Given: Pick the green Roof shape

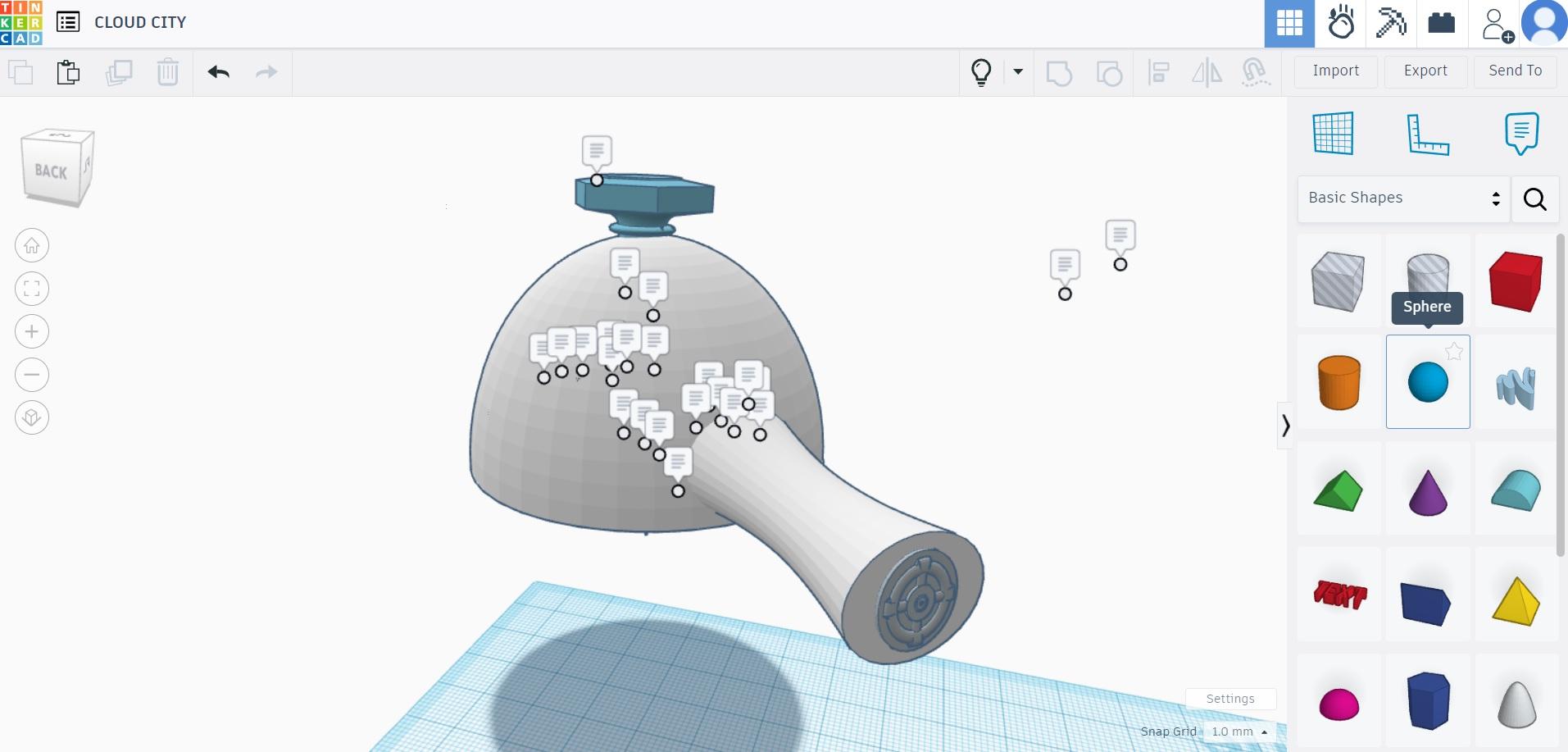Looking at the screenshot, I should coord(1338,490).
